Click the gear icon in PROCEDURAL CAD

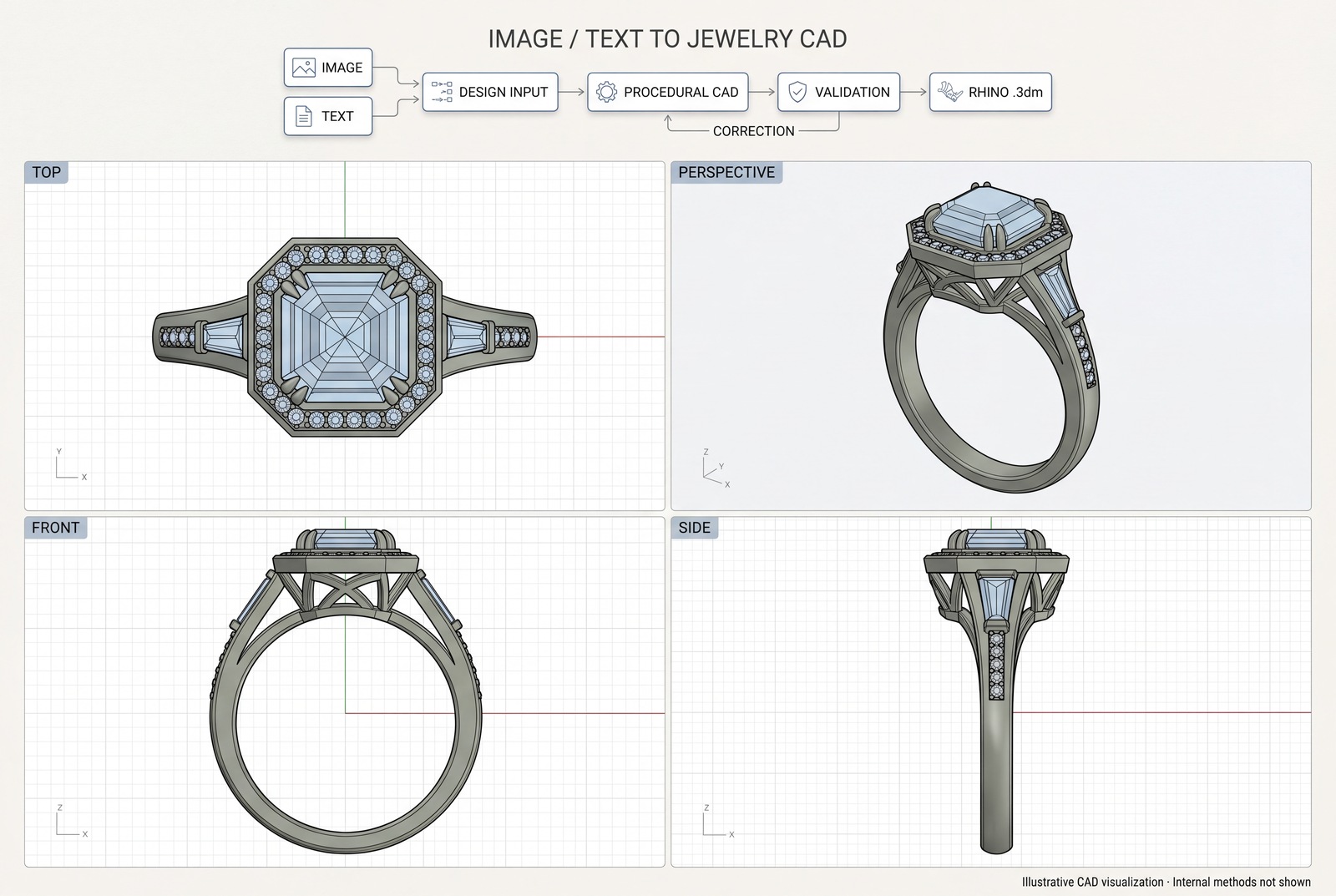[606, 92]
